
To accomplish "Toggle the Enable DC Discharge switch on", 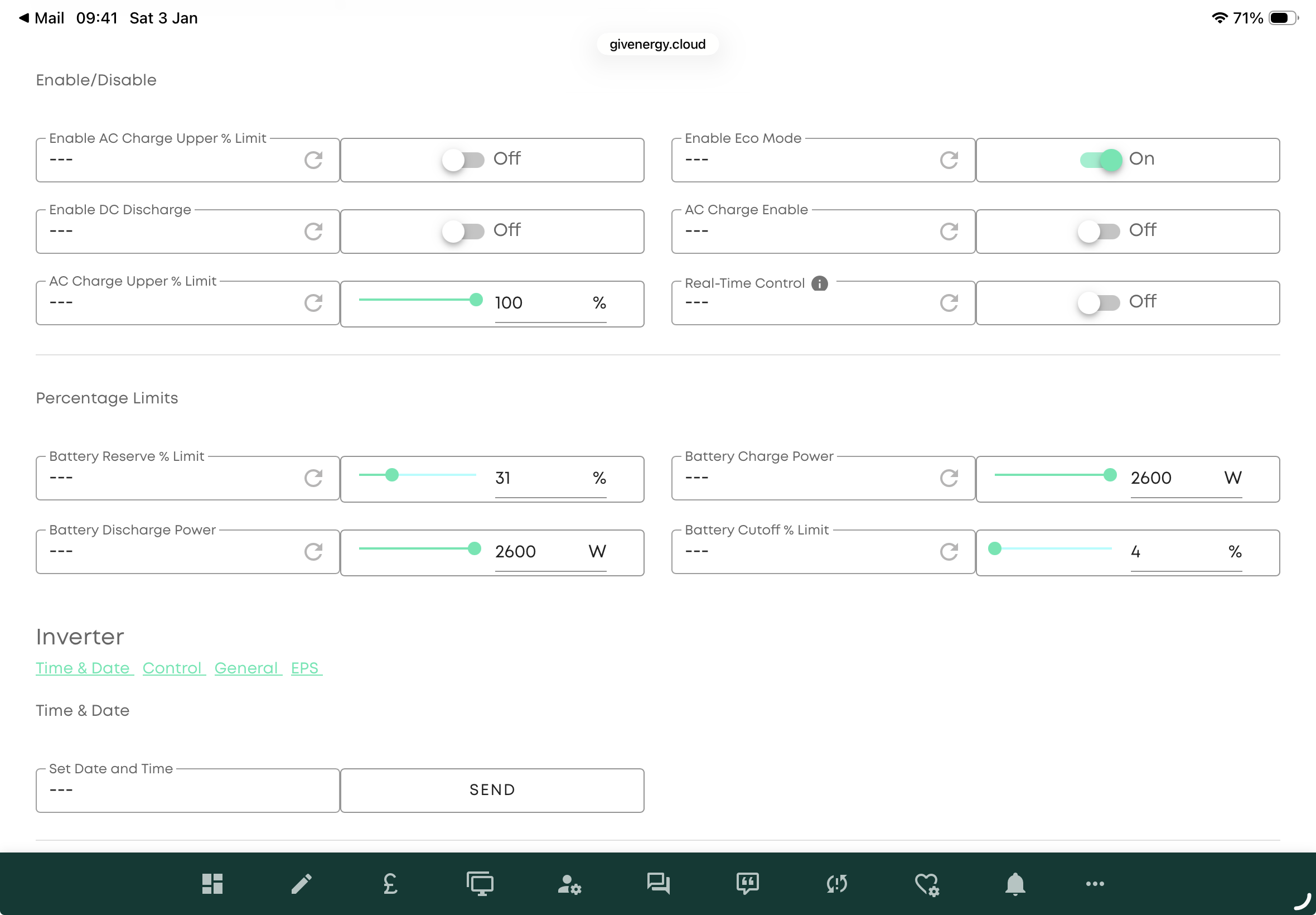I will [463, 231].
